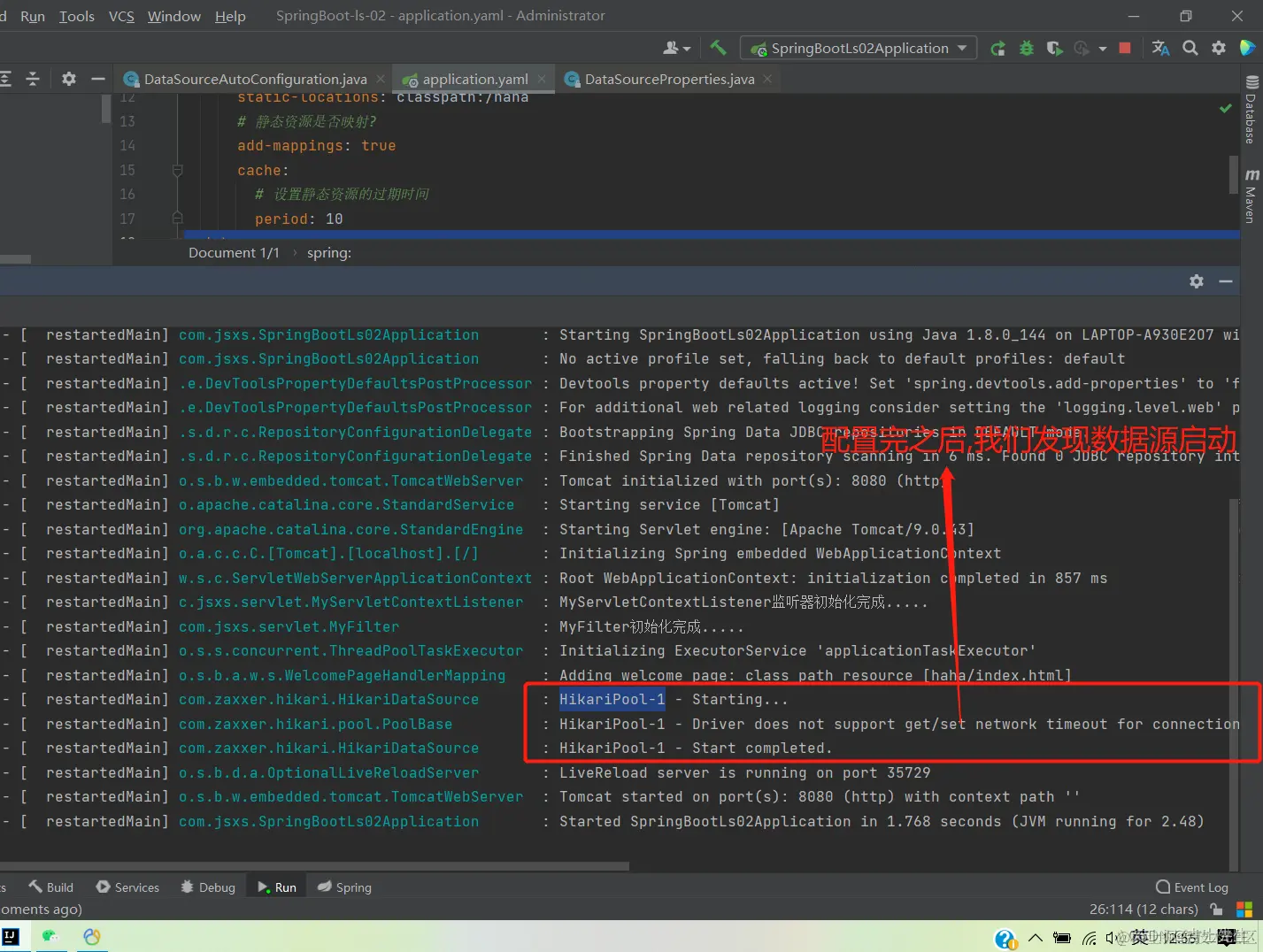Rerun SpringBootLs02Application with the green rerun icon
This screenshot has height=952, width=1263.
tap(997, 49)
